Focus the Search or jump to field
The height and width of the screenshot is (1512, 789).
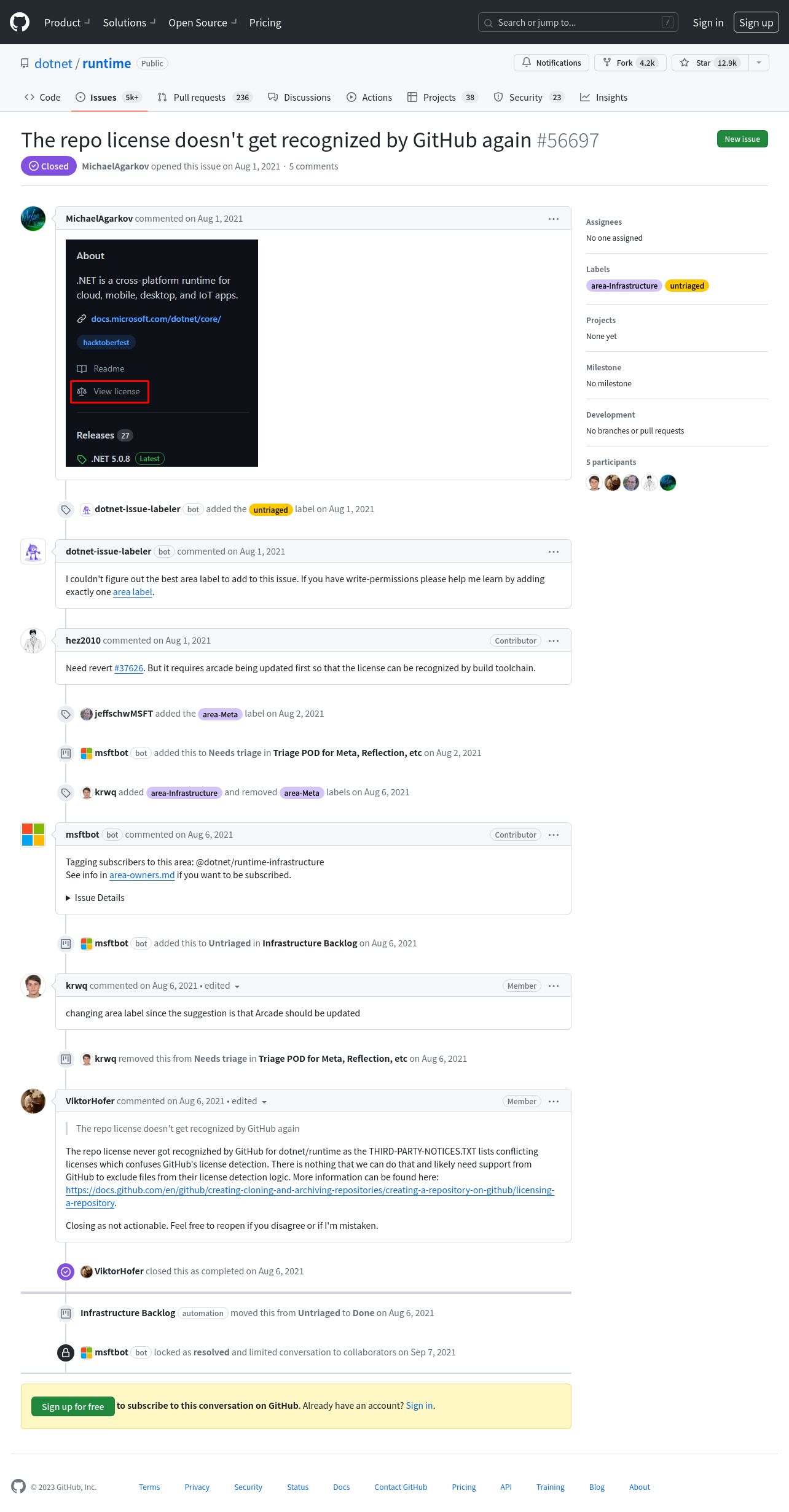pyautogui.click(x=578, y=22)
